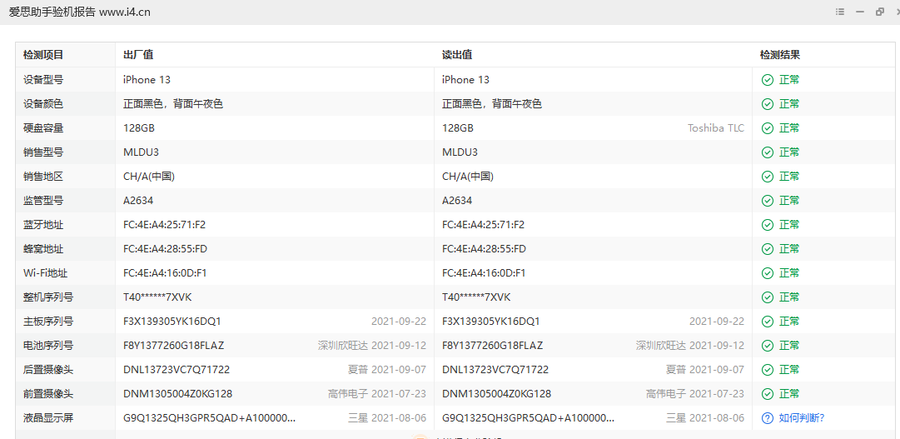
Task: Click factory front camera serial DNM1305004Z0KG128
Action: [177, 394]
